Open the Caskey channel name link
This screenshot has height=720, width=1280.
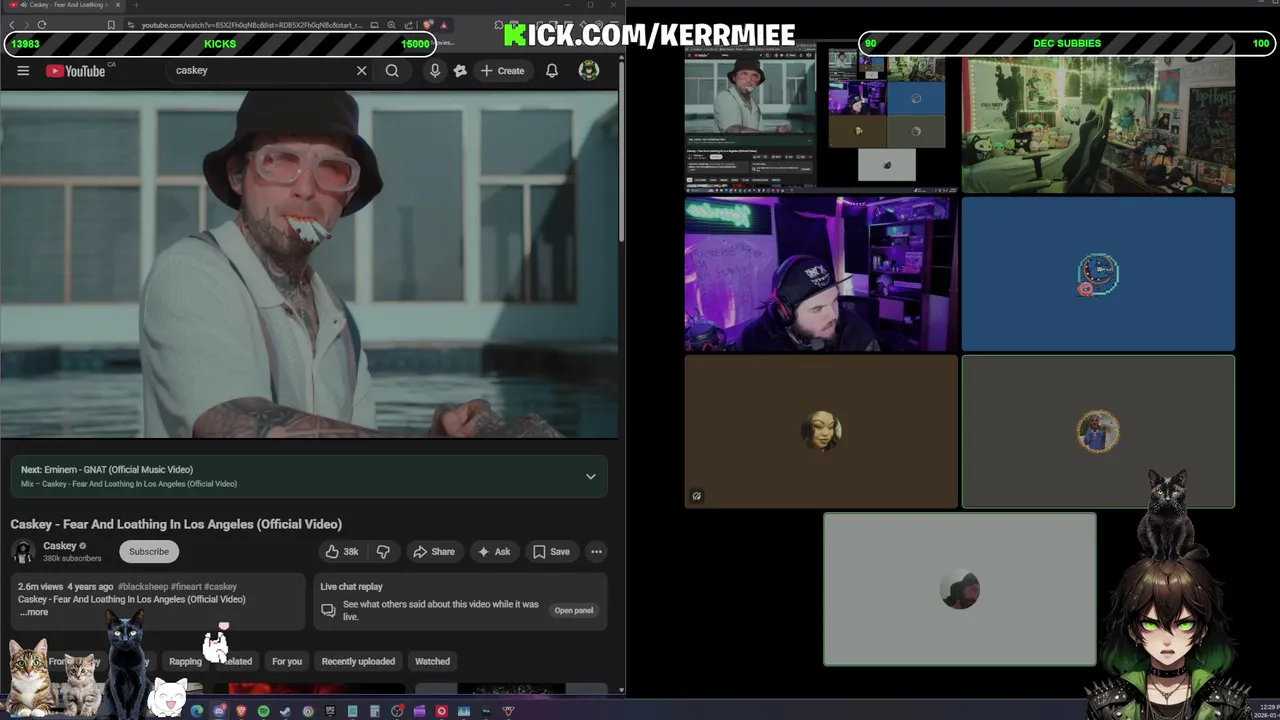[60, 546]
